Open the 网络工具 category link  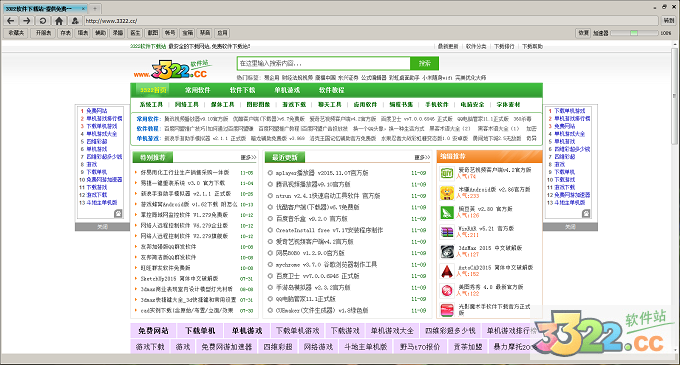[x=187, y=104]
